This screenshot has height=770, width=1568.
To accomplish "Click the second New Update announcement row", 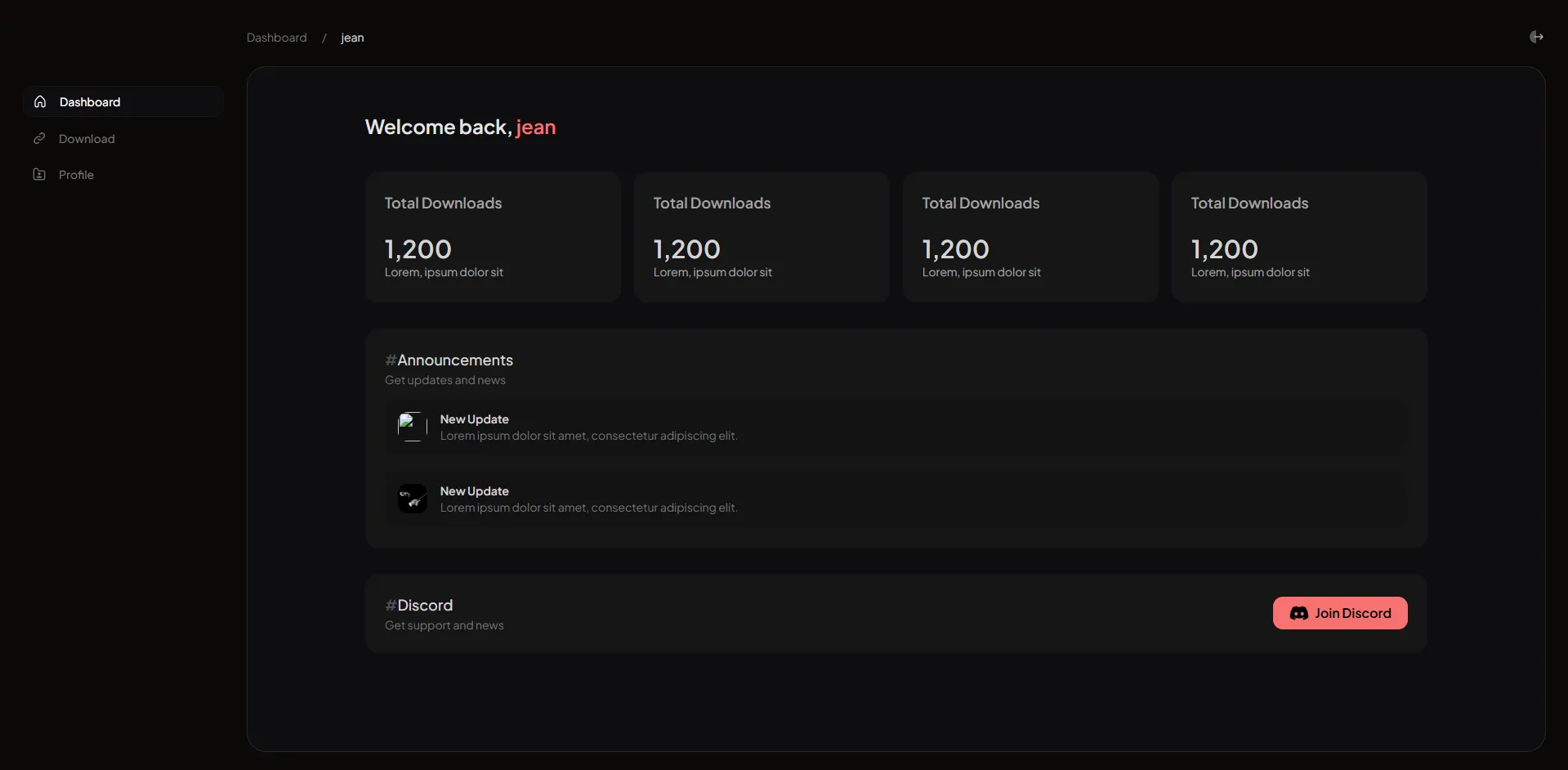I will click(x=896, y=499).
